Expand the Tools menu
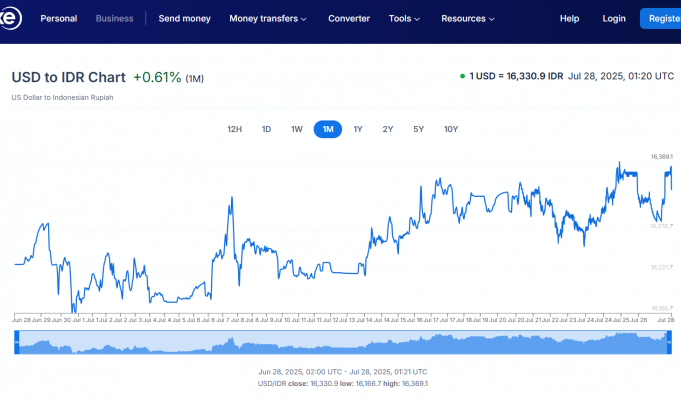This screenshot has width=681, height=400. click(x=404, y=18)
